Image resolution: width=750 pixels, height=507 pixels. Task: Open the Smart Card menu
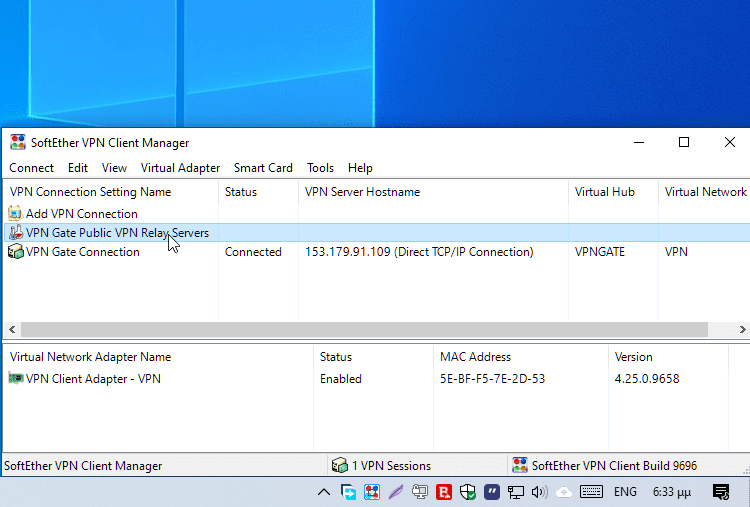coord(263,168)
